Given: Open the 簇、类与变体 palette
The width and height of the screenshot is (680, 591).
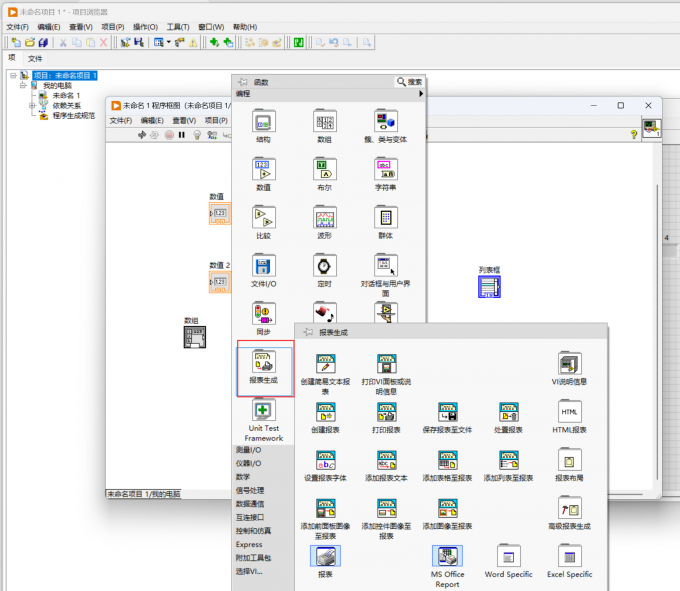Looking at the screenshot, I should (x=386, y=121).
